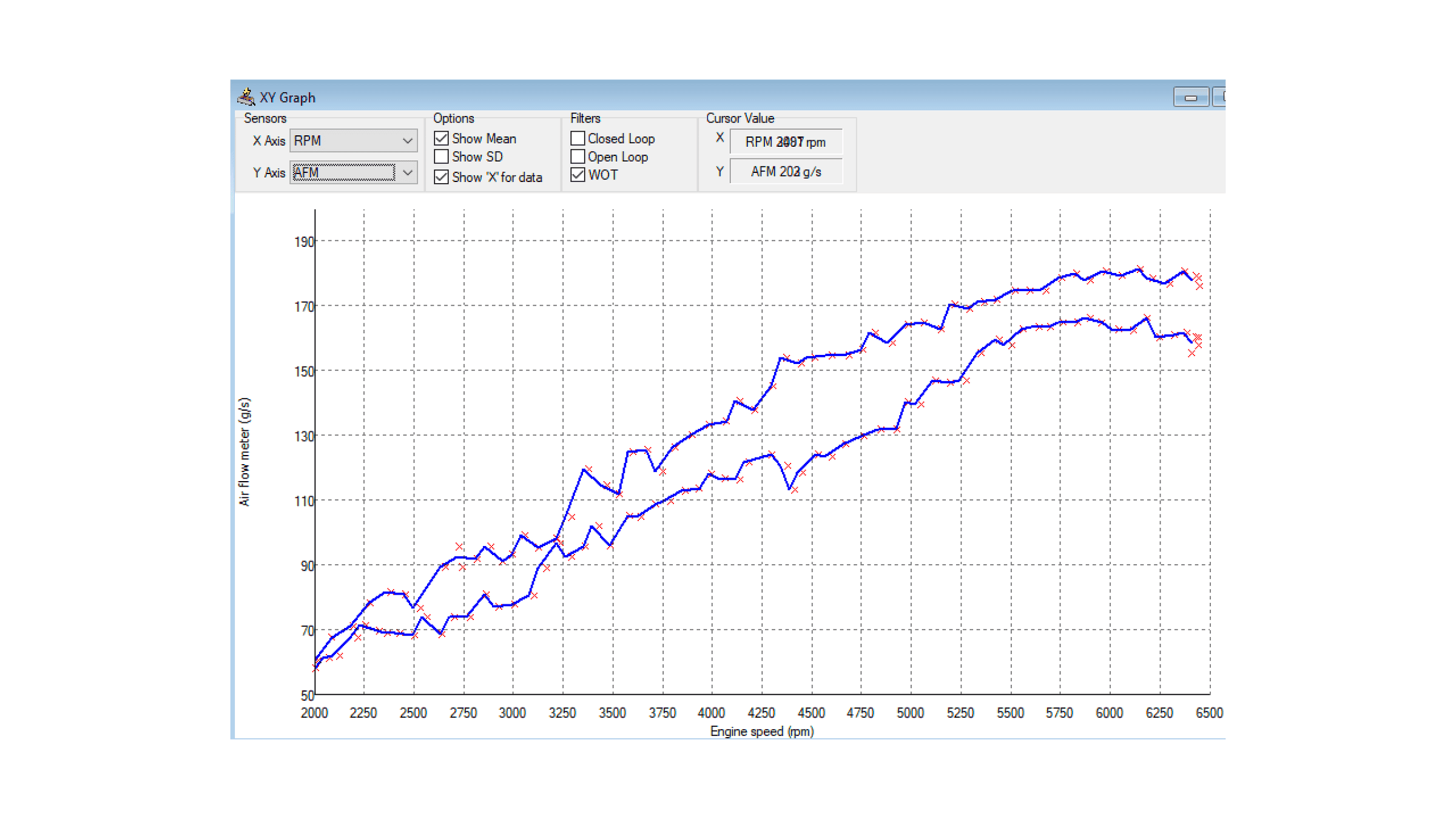Uncheck Show 'X' for data
This screenshot has height=819, width=1456.
point(442,177)
